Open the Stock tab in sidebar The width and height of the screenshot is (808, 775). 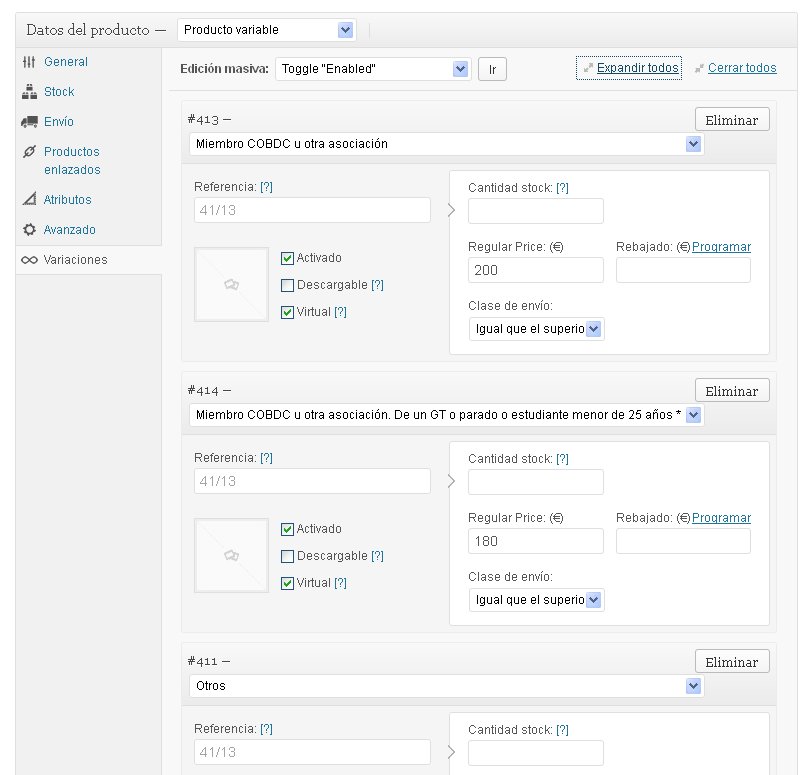pos(59,92)
